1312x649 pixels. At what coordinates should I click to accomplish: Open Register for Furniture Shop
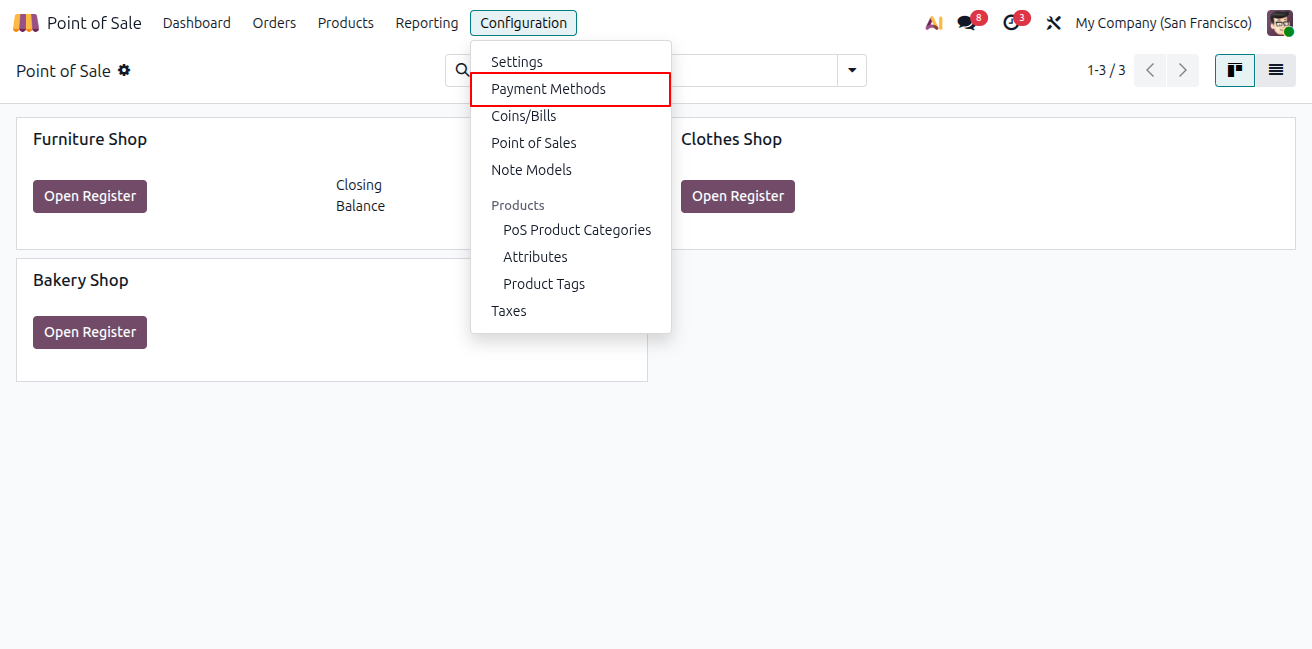pyautogui.click(x=90, y=196)
